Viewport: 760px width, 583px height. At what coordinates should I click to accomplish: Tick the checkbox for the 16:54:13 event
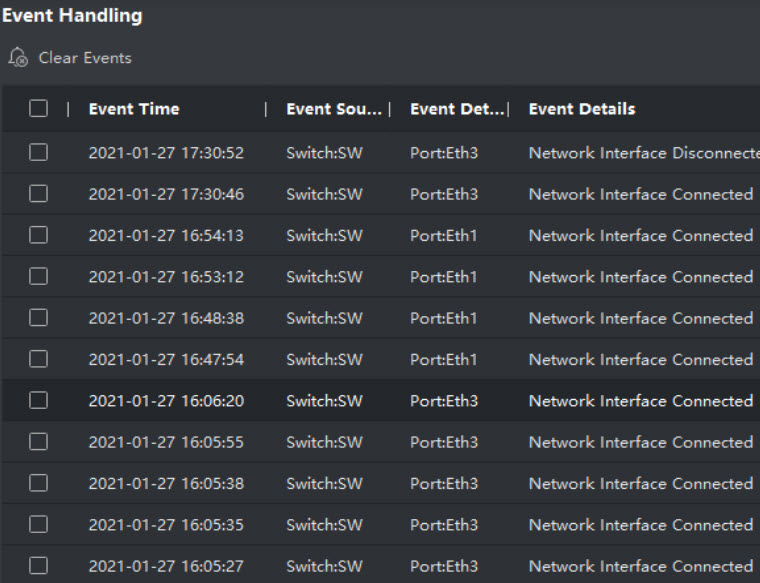tap(38, 235)
